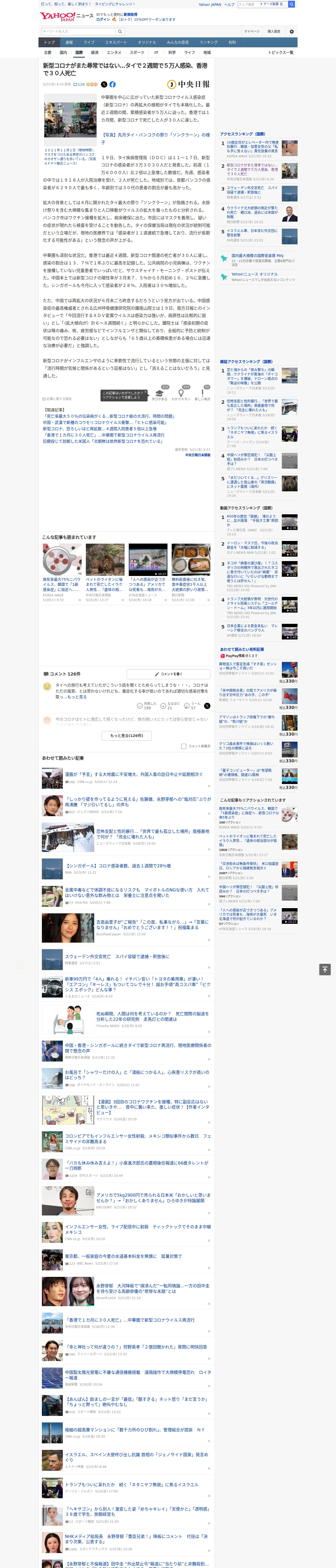Select the みんなの意見 tab

tap(177, 43)
